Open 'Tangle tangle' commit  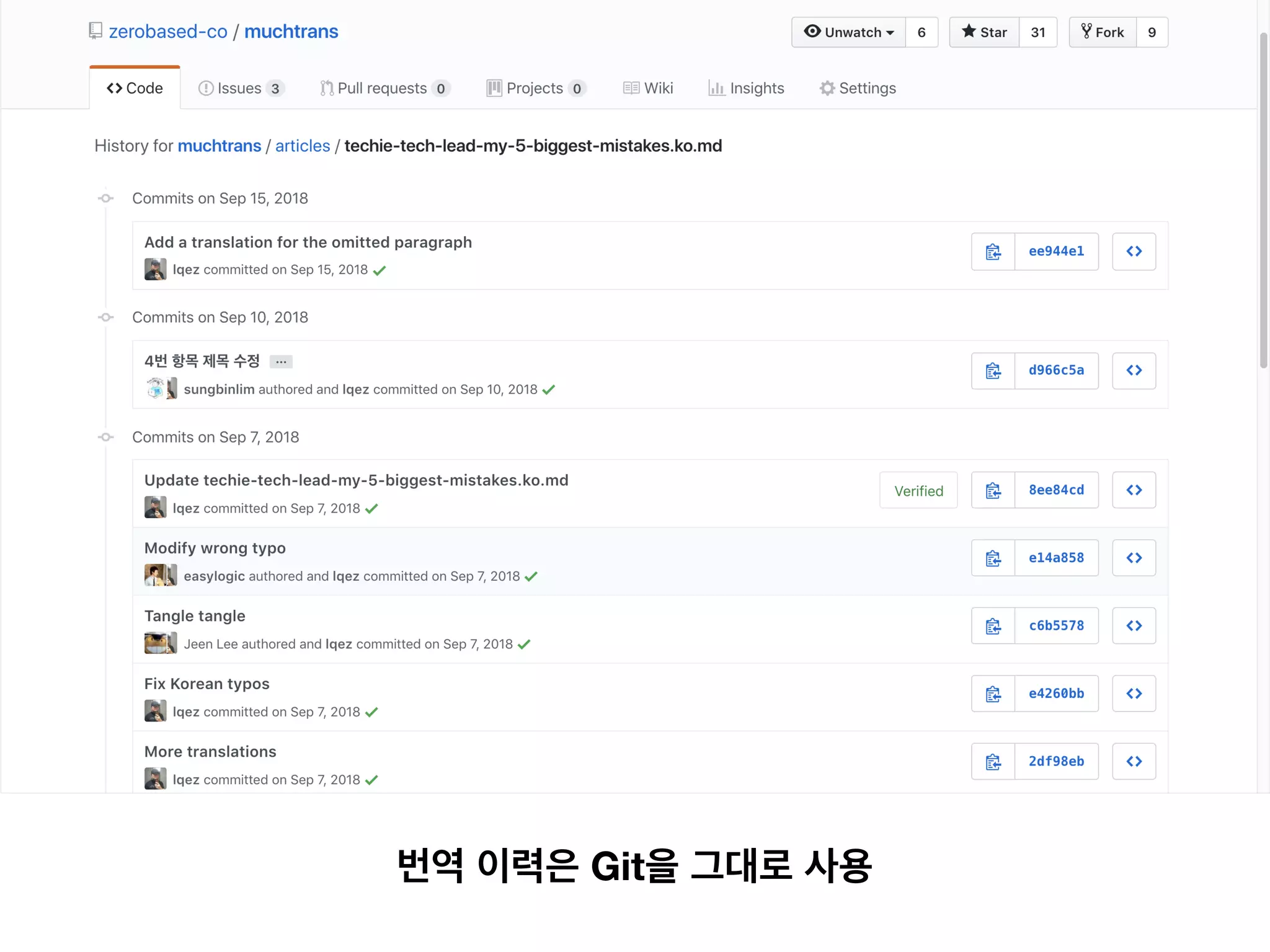[x=195, y=616]
